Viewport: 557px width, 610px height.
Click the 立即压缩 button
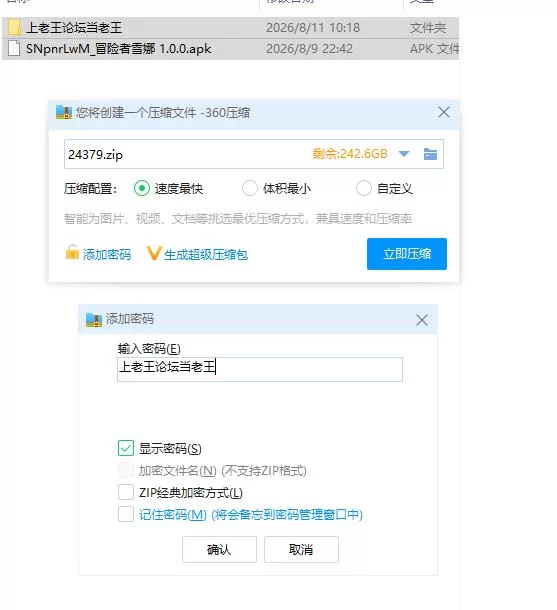(407, 254)
